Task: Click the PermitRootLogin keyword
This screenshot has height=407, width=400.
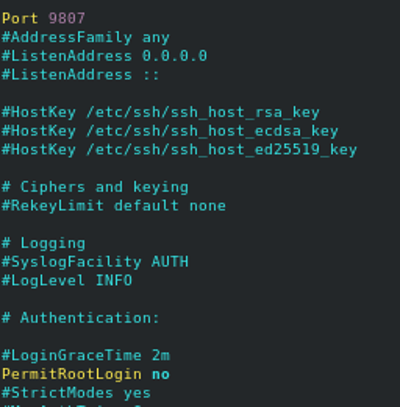Action: coord(72,374)
